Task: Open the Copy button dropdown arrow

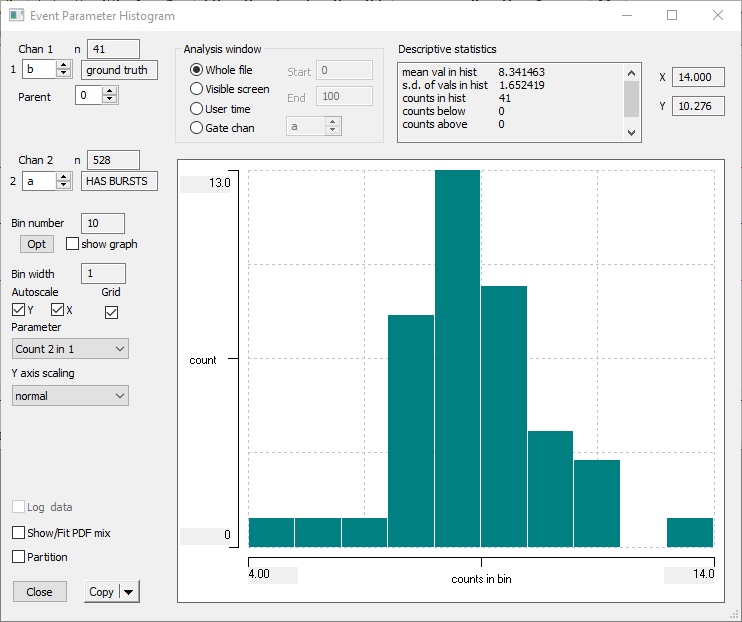Action: point(128,592)
